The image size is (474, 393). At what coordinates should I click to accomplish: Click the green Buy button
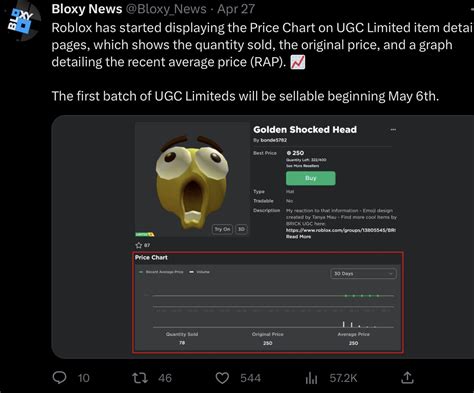[x=311, y=178]
